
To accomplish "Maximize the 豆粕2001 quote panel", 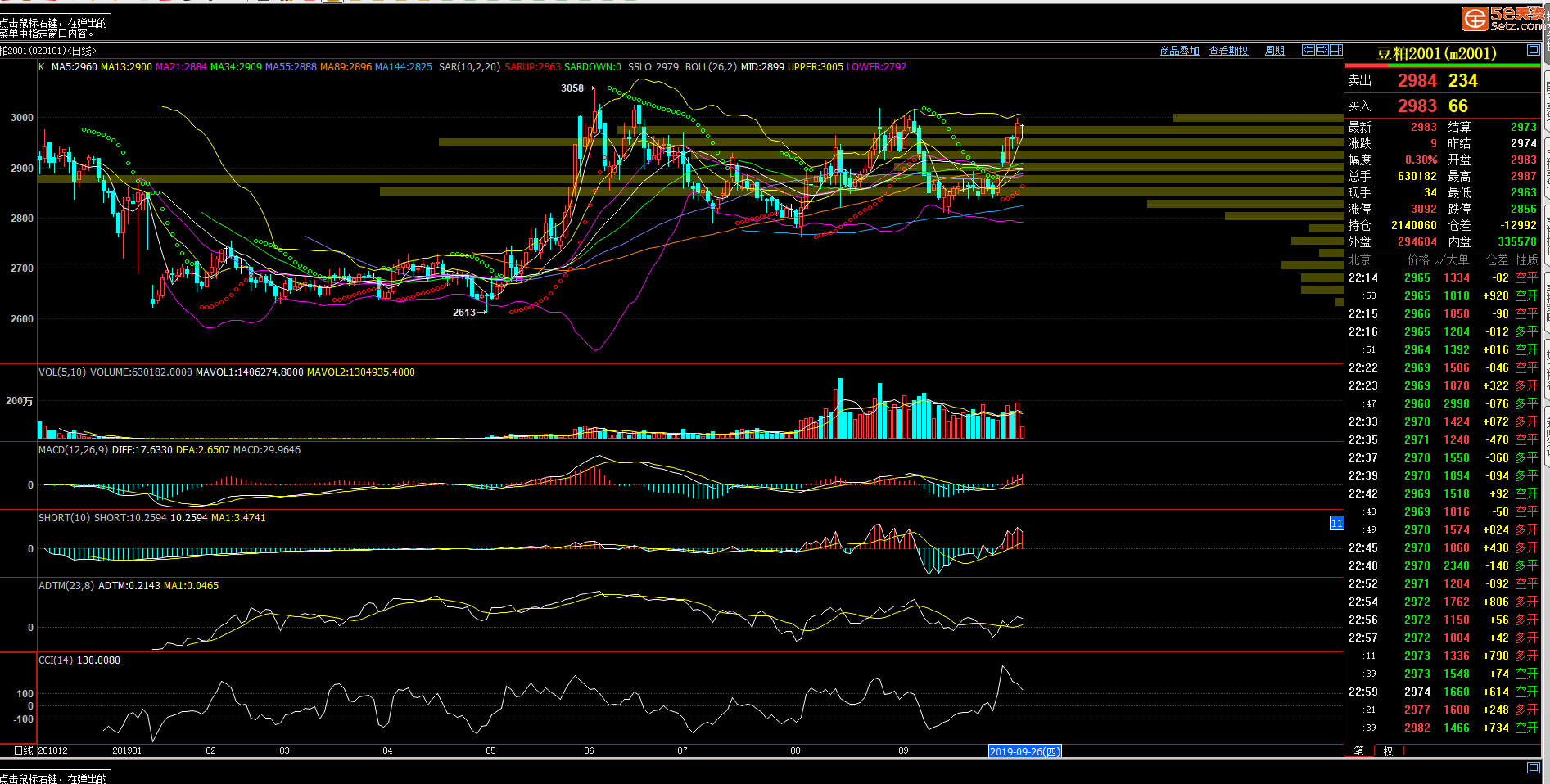I will click(1534, 50).
